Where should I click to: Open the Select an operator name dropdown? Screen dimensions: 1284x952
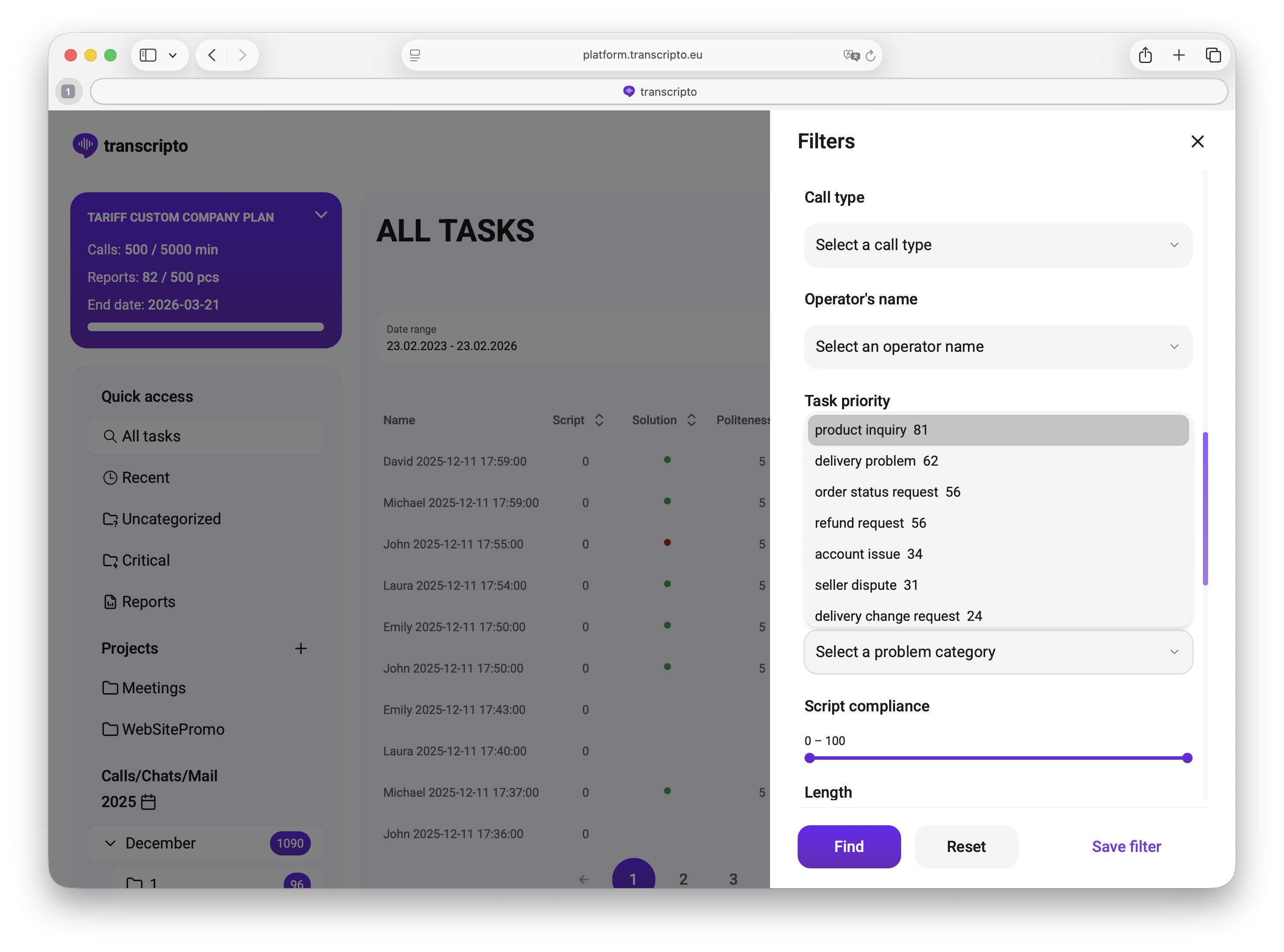[x=998, y=346]
